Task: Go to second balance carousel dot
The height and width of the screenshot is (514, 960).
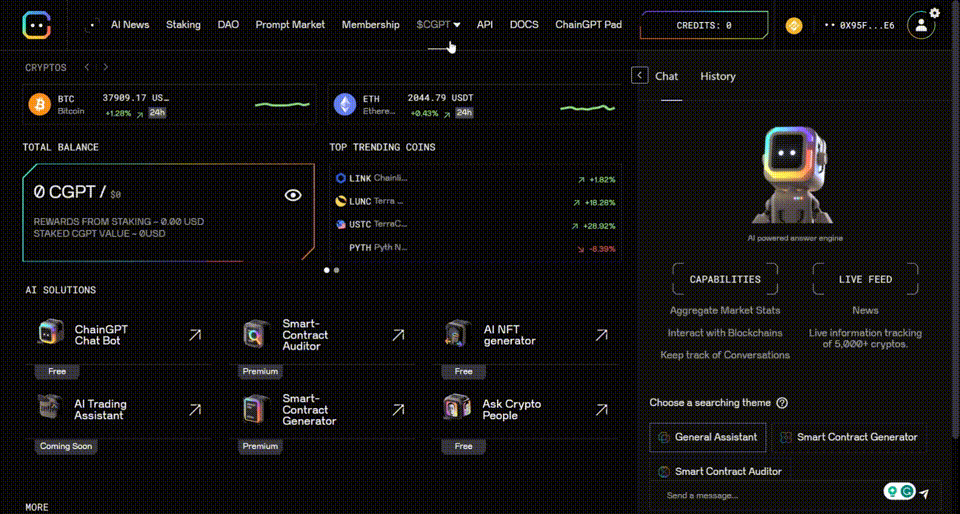Action: point(336,270)
